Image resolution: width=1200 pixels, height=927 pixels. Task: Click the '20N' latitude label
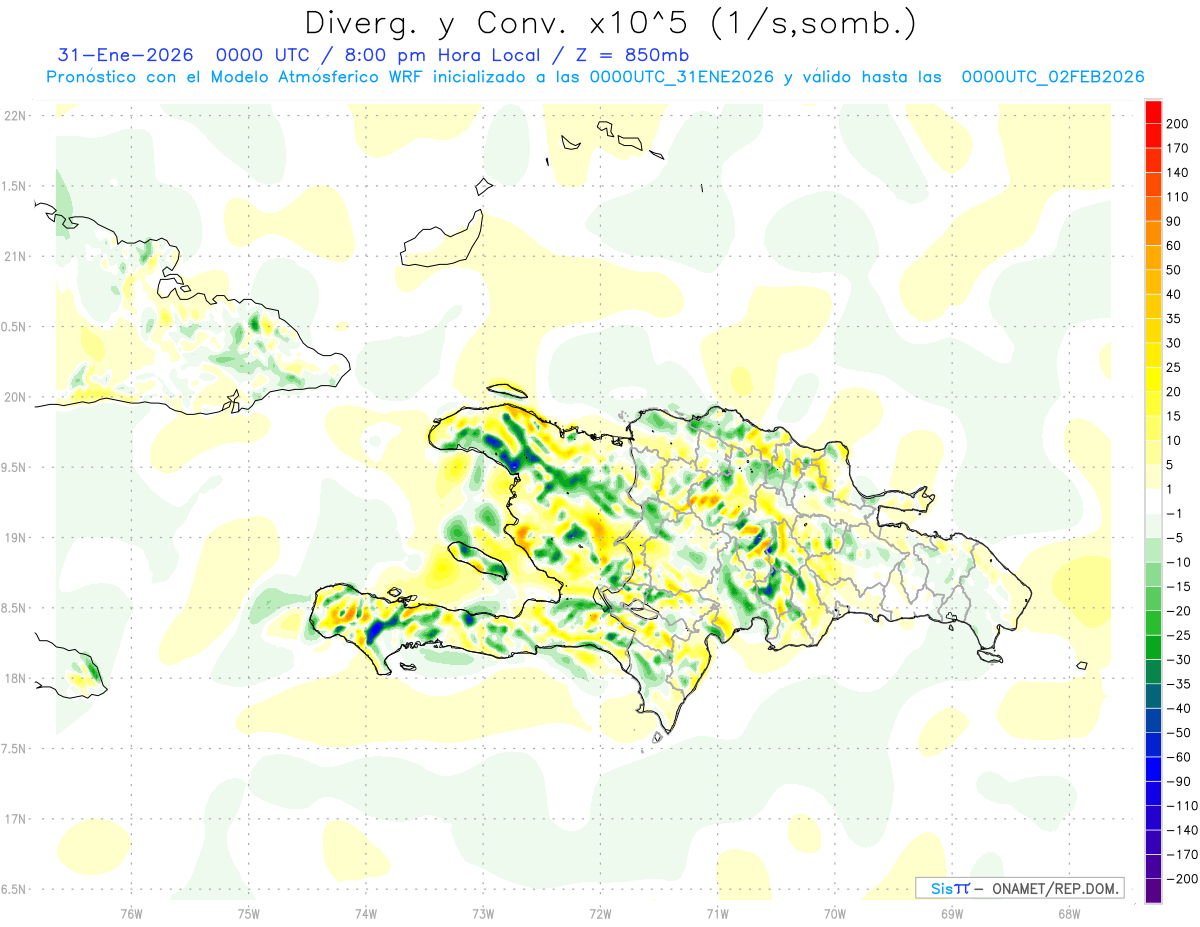point(14,397)
